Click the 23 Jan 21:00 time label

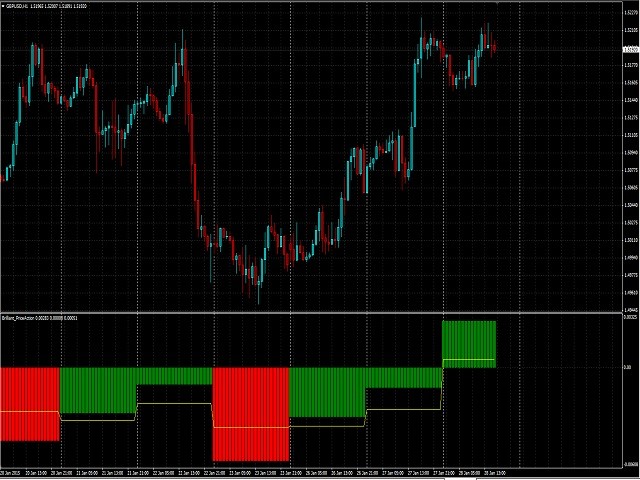tap(291, 473)
